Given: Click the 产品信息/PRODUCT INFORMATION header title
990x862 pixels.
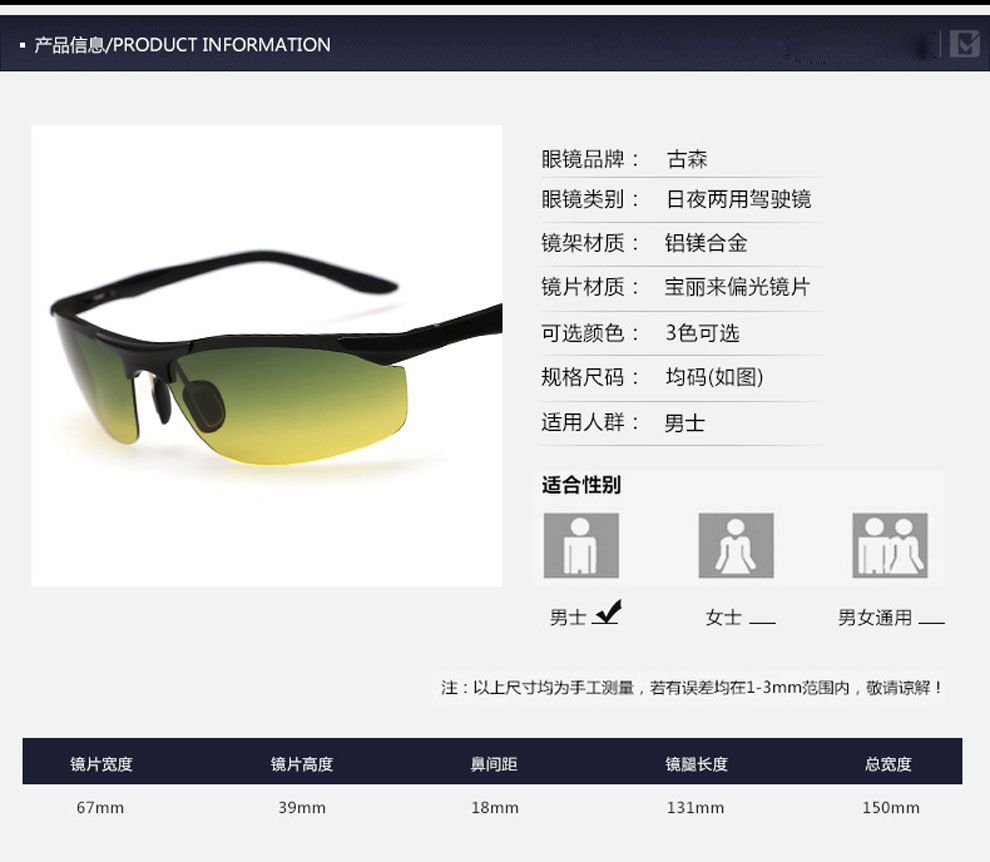Looking at the screenshot, I should [x=182, y=45].
